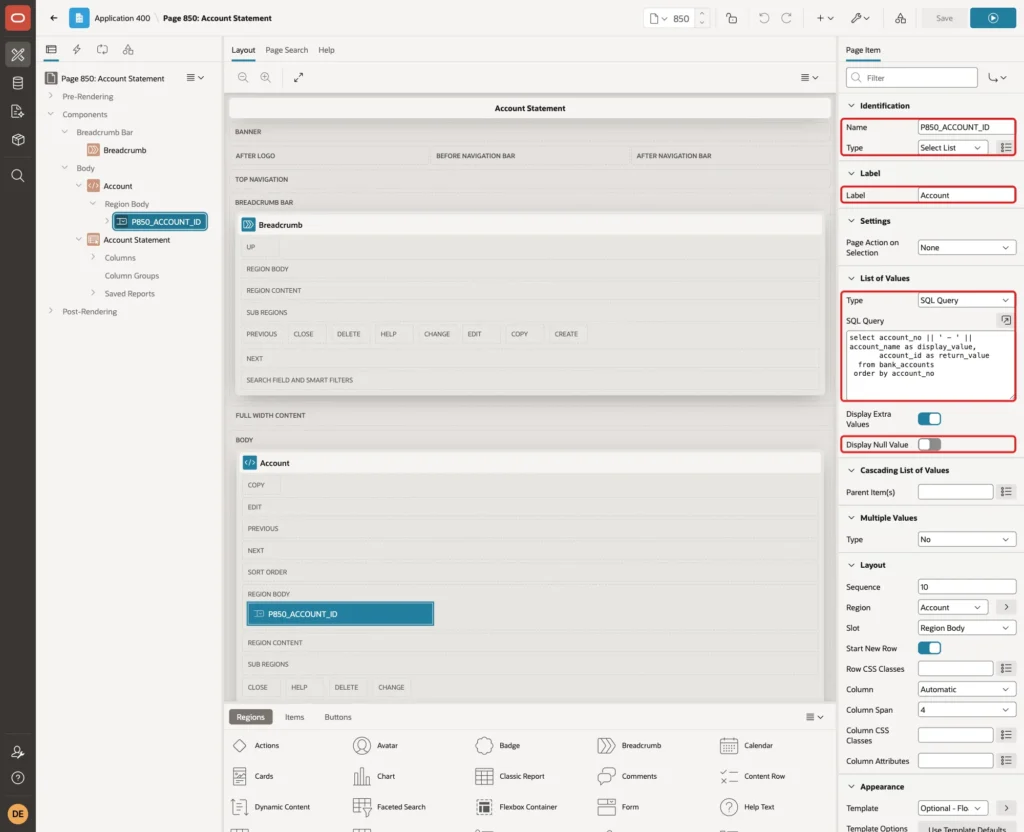Click the Save button
1024x832 pixels.
coord(944,18)
